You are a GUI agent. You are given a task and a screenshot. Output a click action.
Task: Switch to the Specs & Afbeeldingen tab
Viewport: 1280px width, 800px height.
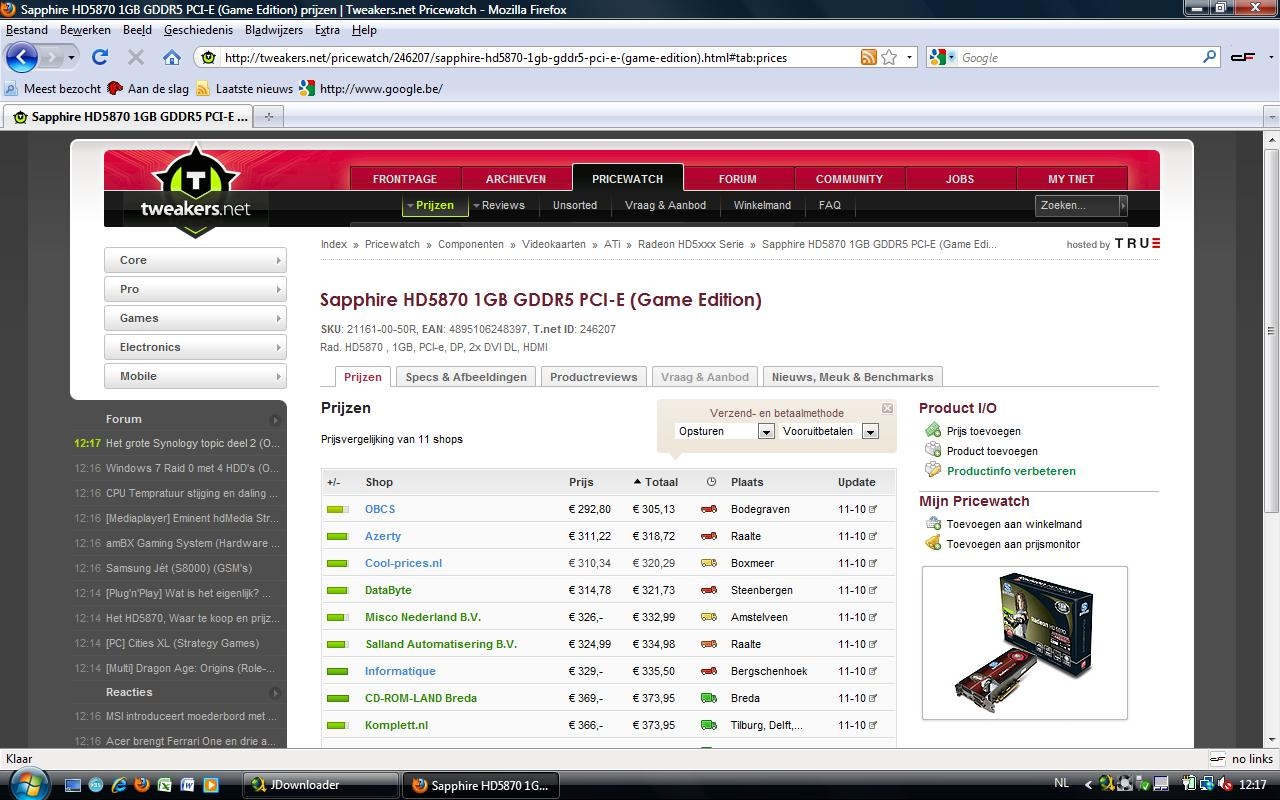[x=466, y=377]
